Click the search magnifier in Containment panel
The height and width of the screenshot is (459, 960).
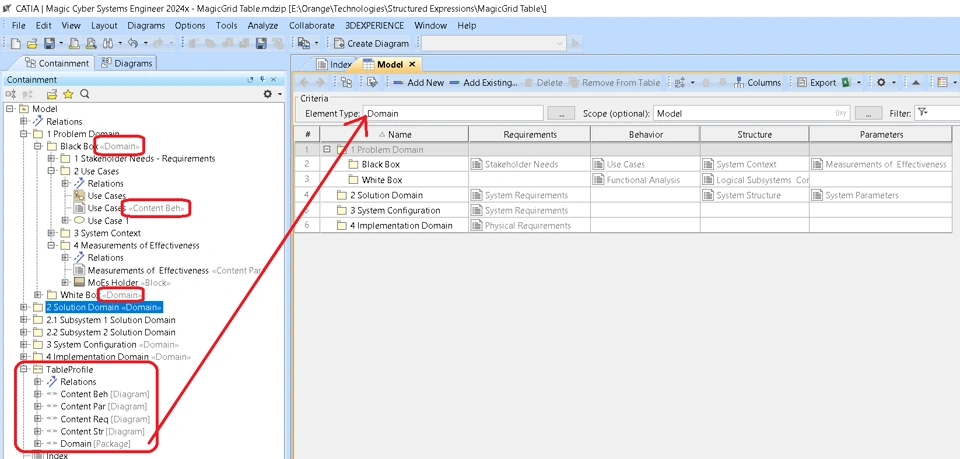(84, 94)
